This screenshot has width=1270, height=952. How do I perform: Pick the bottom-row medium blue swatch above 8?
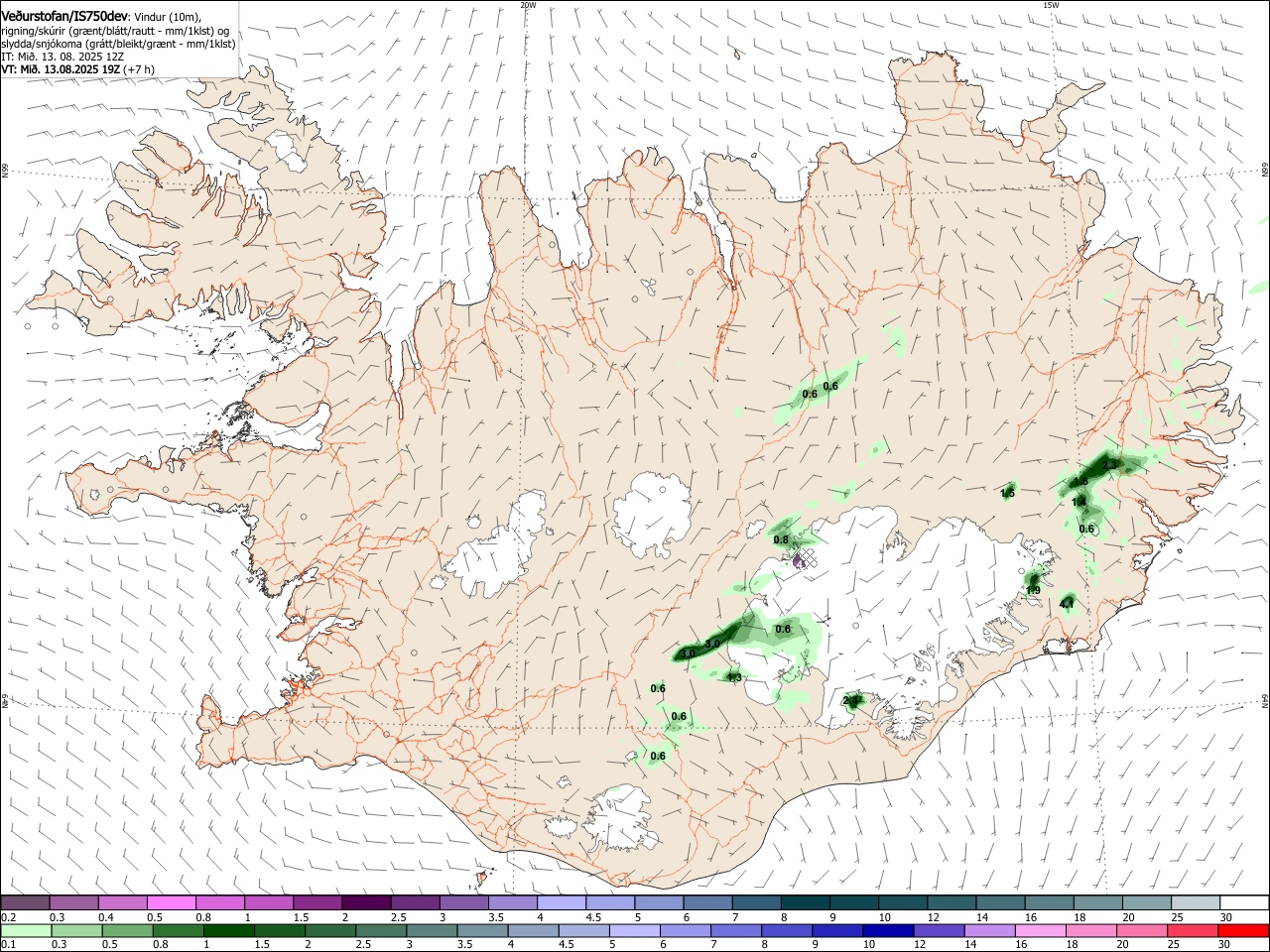click(787, 931)
